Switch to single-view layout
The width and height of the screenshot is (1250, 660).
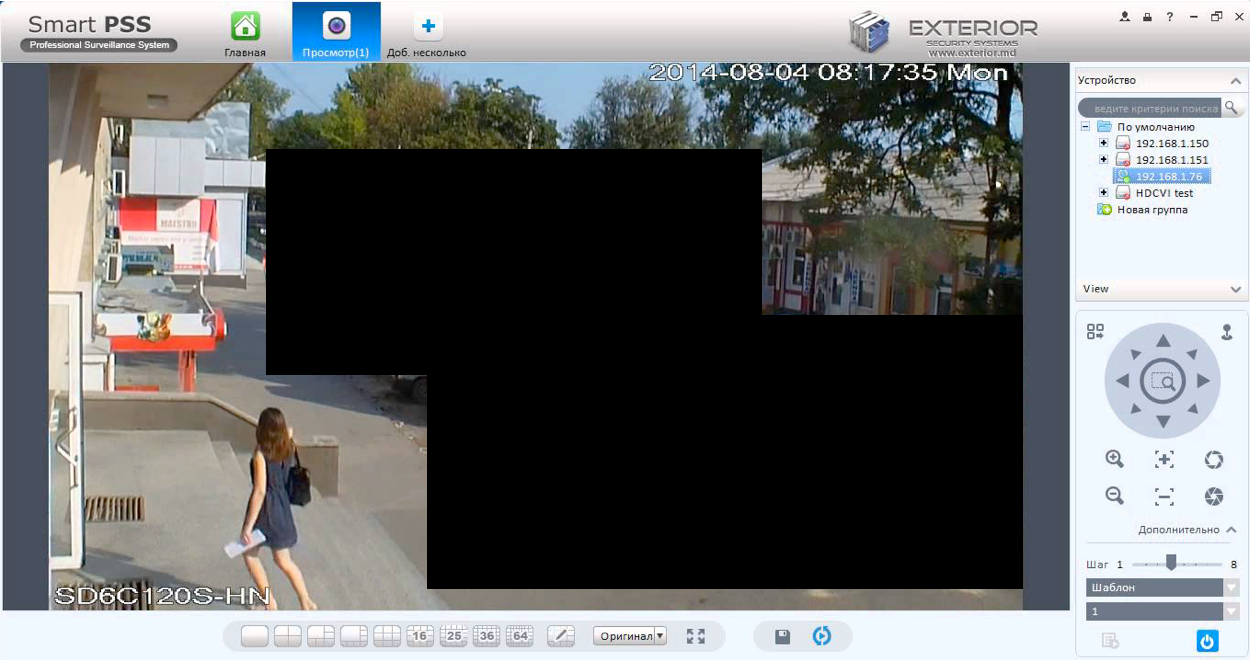click(254, 636)
